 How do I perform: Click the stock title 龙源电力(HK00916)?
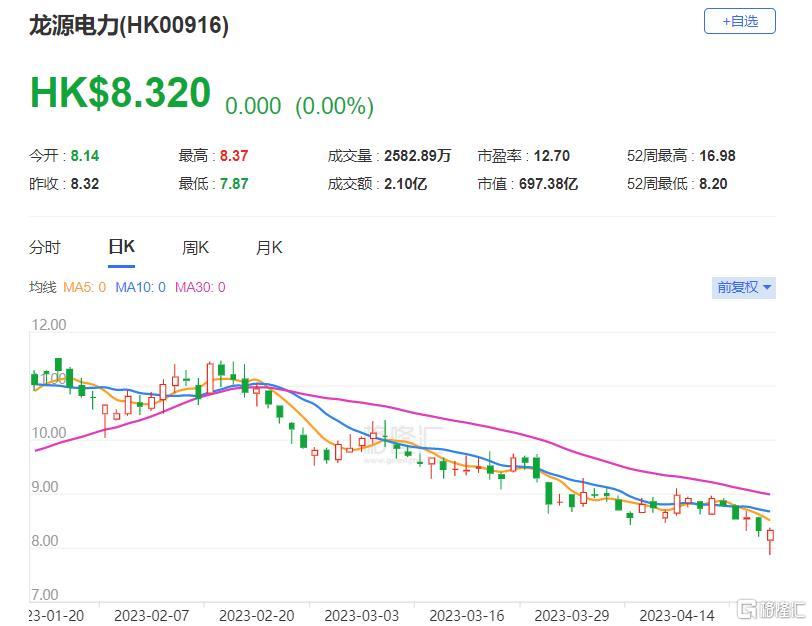[x=129, y=25]
